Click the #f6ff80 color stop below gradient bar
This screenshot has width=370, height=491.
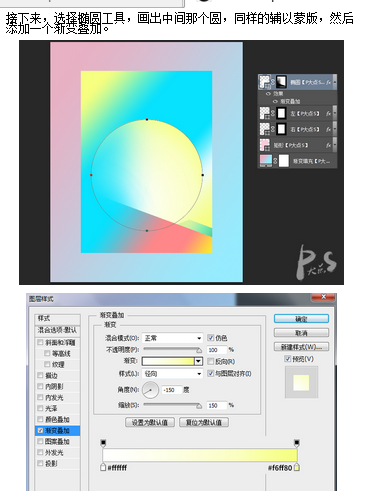(297, 467)
